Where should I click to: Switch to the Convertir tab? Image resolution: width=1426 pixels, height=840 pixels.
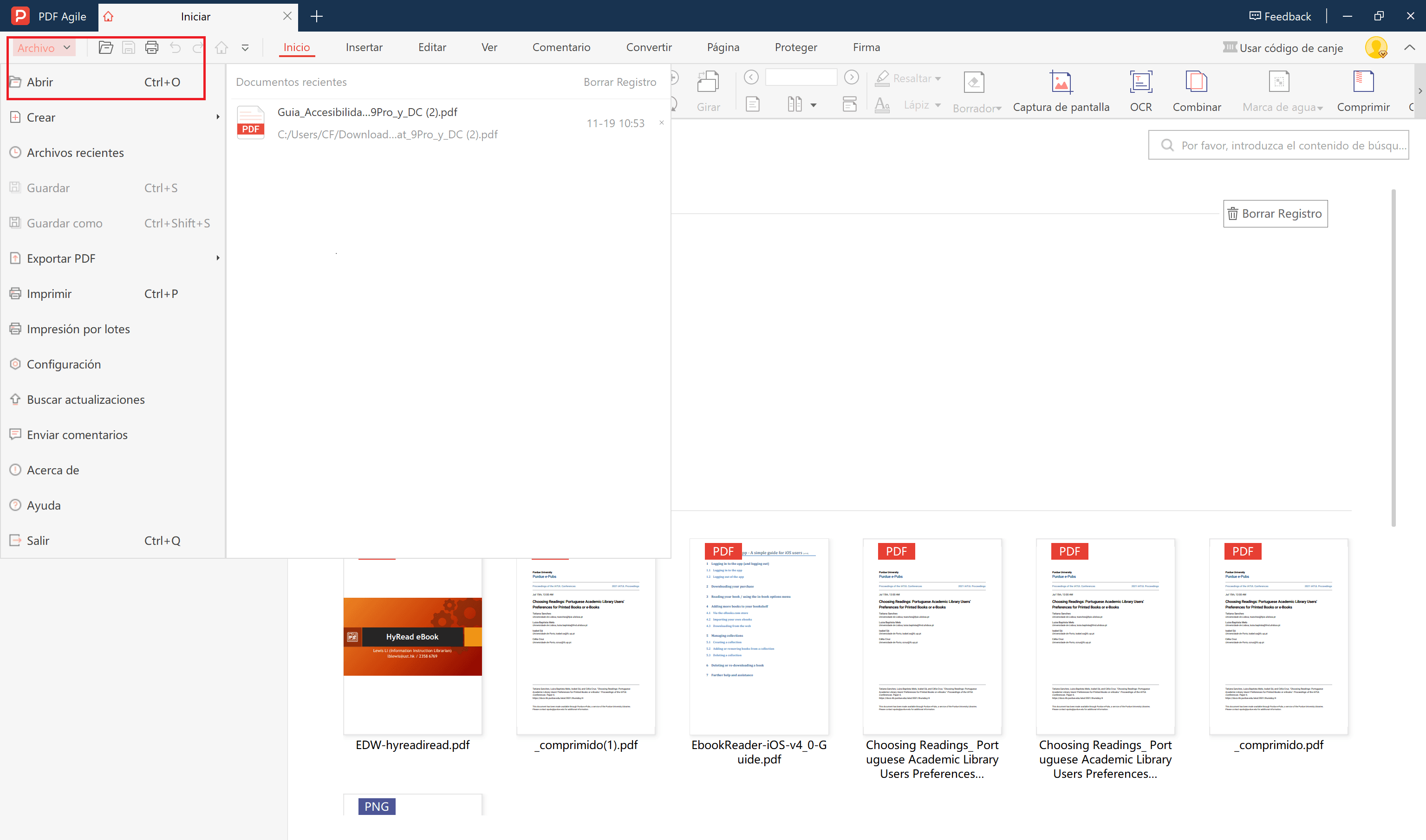click(x=648, y=47)
